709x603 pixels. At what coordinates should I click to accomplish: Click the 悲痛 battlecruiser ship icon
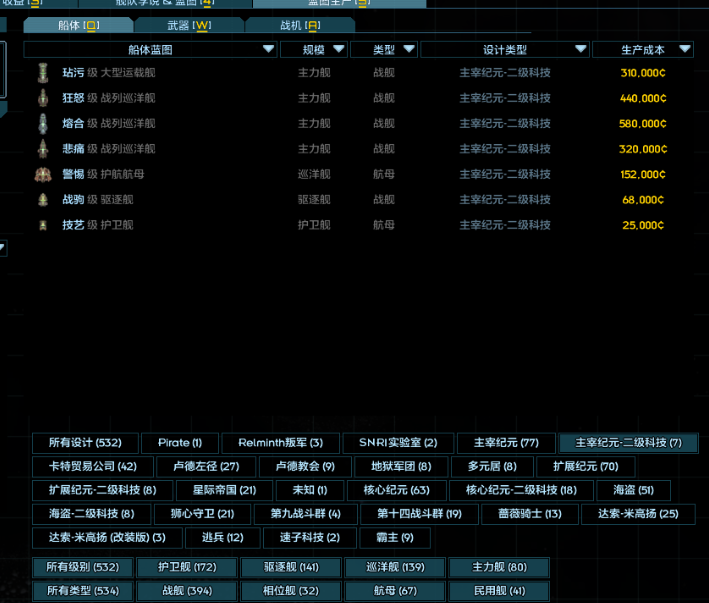coord(43,149)
